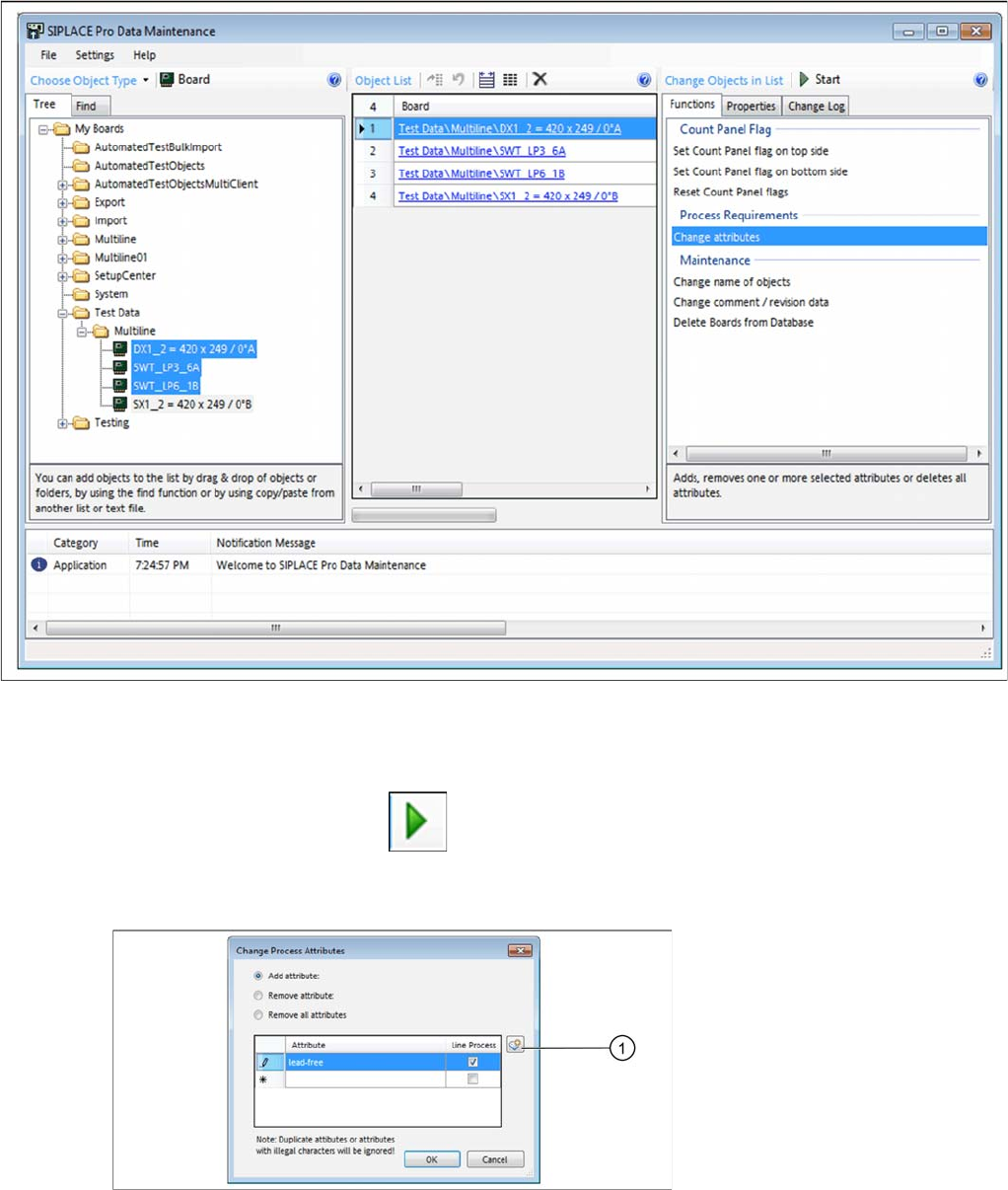
Task: Click the small green Start triangle icon
Action: (804, 79)
